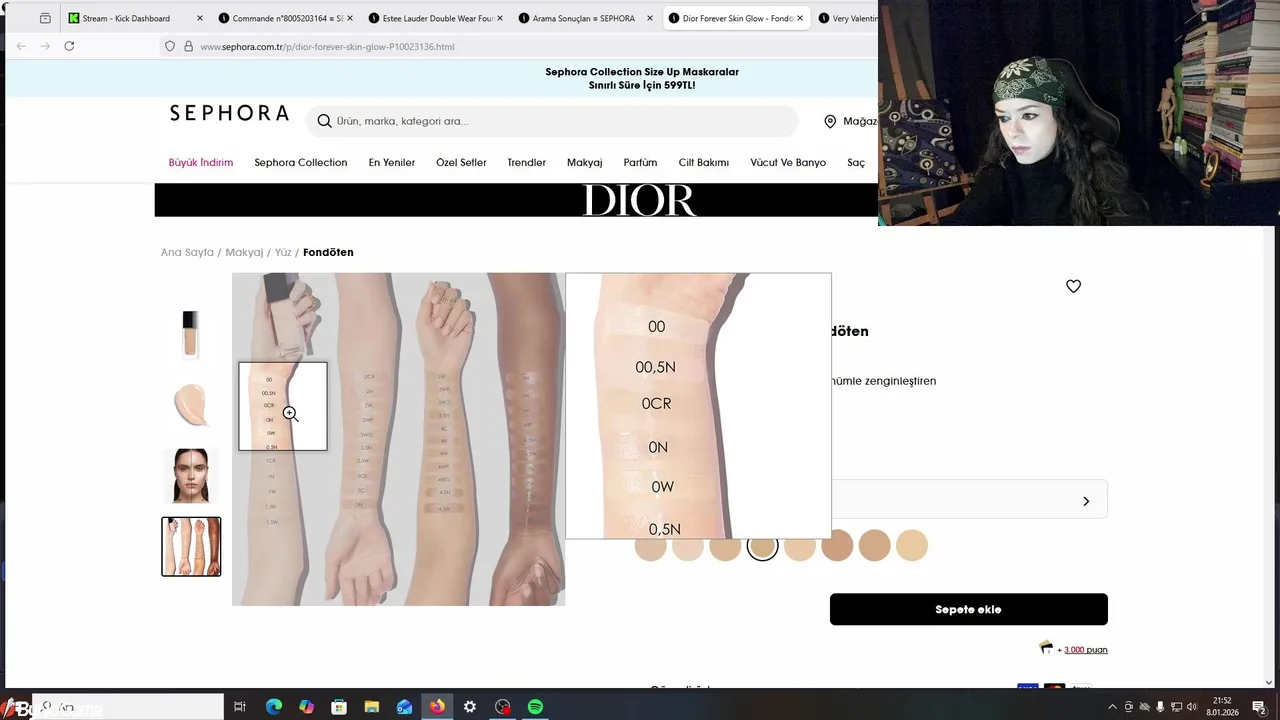
Task: Open the tracking protection shield icon
Action: pos(170,46)
